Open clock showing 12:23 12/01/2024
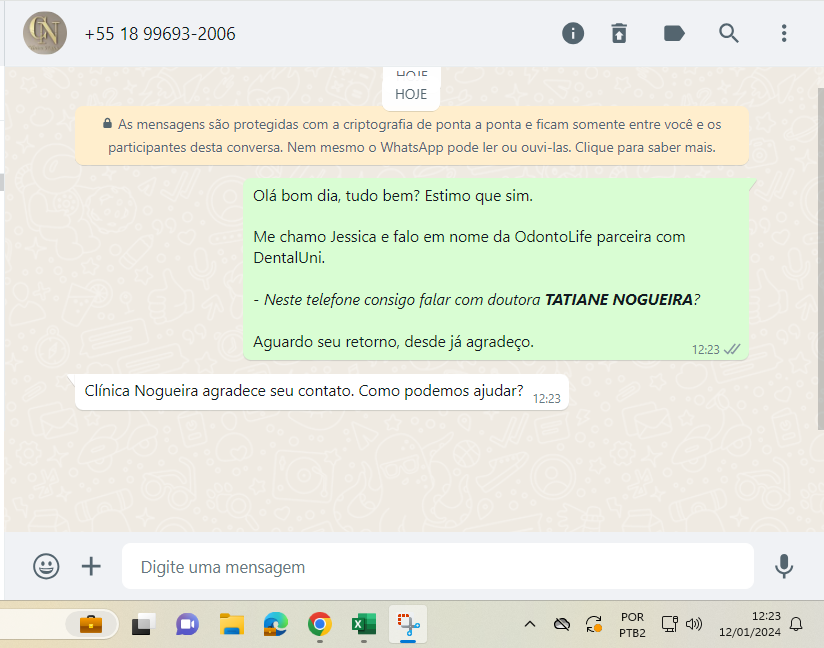Viewport: 824px width, 648px height. coord(750,624)
